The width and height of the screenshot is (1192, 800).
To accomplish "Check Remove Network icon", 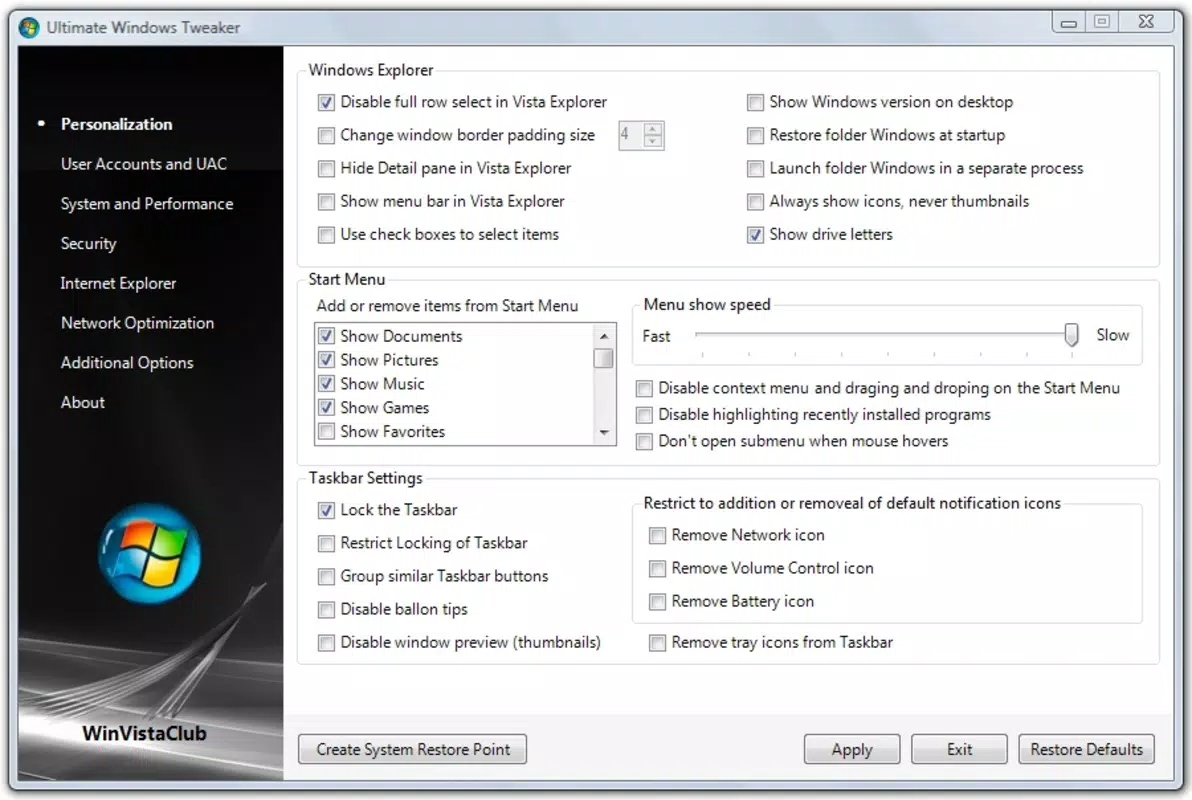I will pos(658,535).
